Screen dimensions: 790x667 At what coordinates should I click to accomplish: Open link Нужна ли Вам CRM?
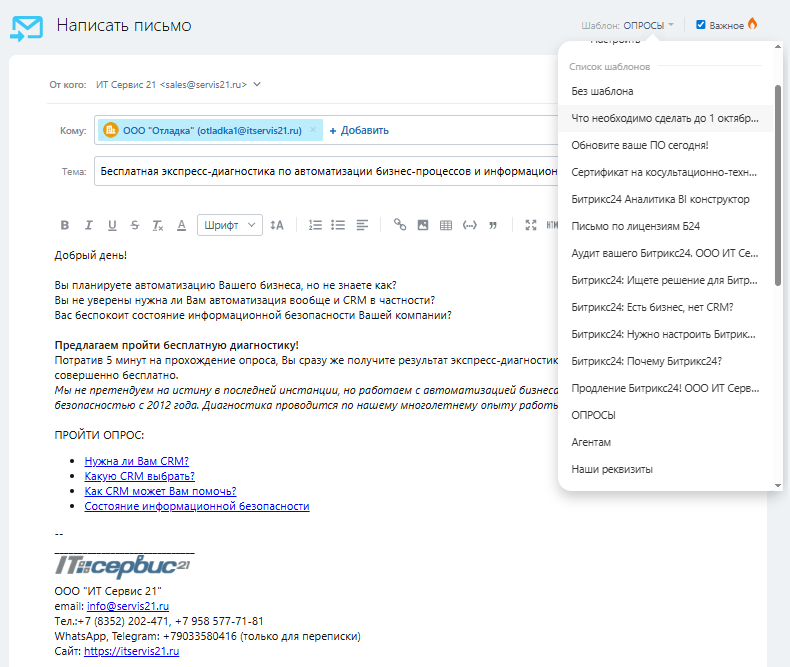click(137, 461)
